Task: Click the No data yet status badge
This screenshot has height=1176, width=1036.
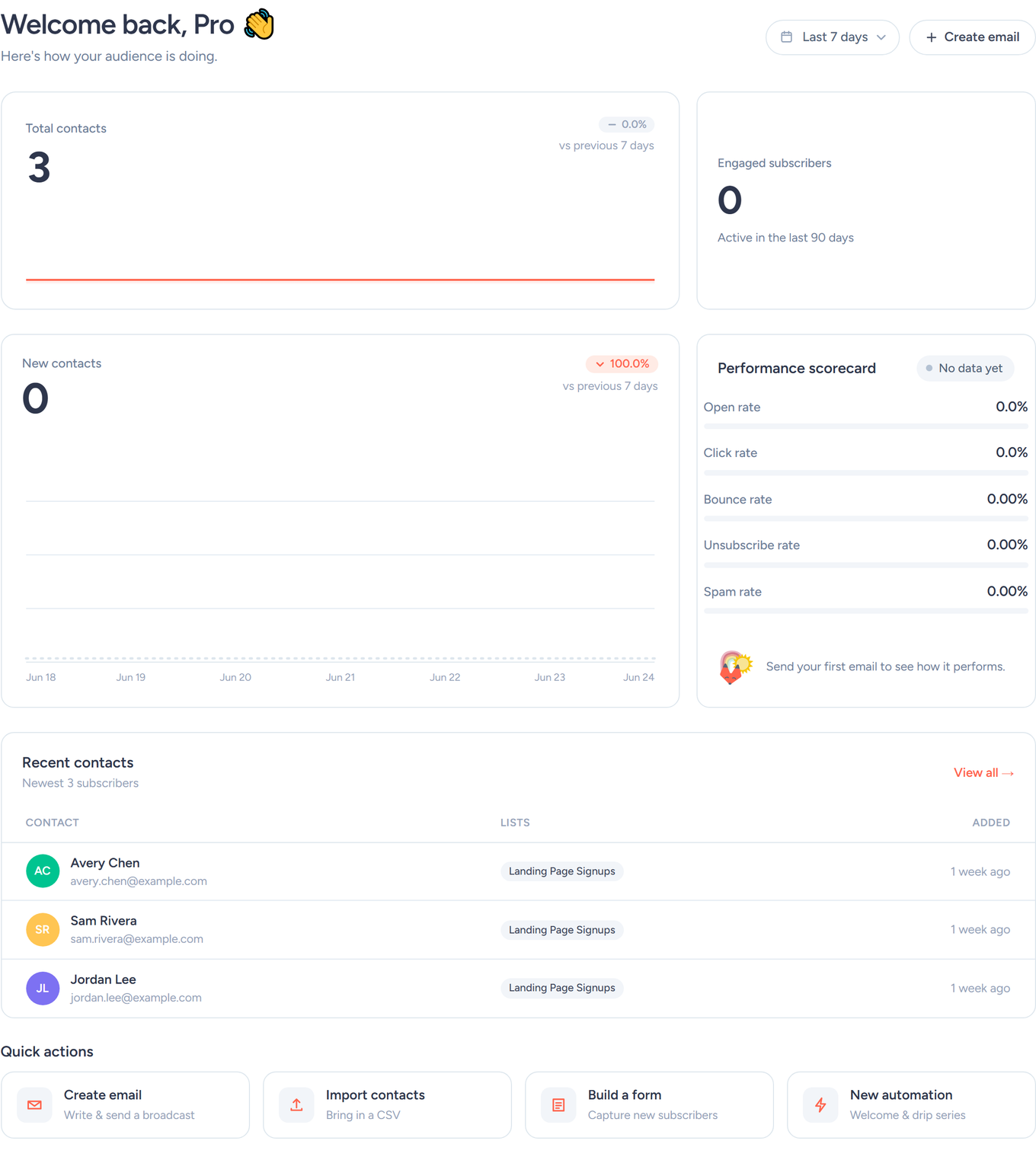Action: coord(964,369)
